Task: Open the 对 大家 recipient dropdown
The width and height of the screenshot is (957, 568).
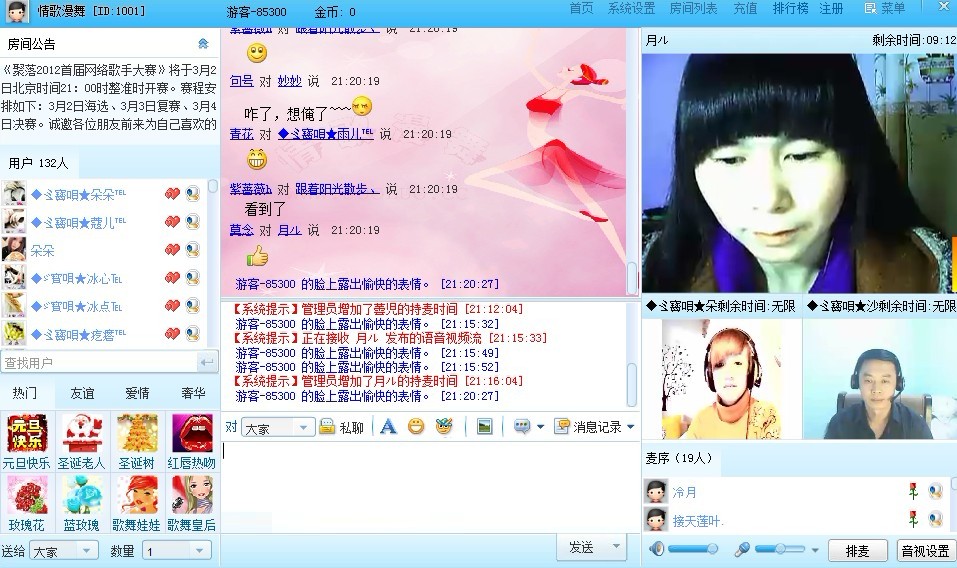Action: point(278,428)
